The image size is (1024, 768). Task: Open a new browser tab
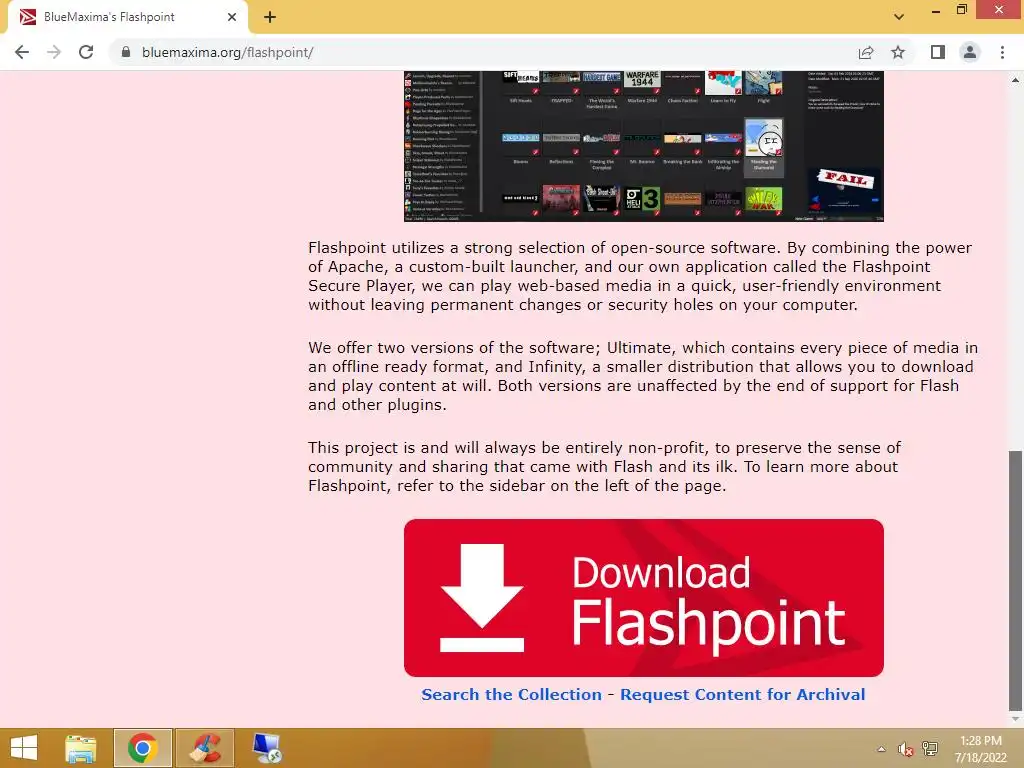click(x=270, y=17)
